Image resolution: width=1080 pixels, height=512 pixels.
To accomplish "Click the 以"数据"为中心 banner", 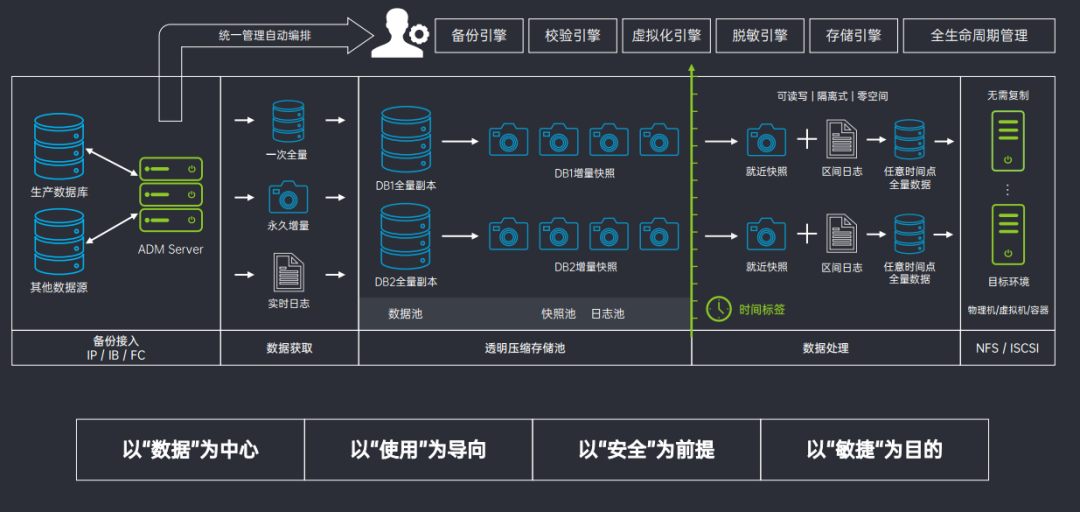I will [190, 450].
